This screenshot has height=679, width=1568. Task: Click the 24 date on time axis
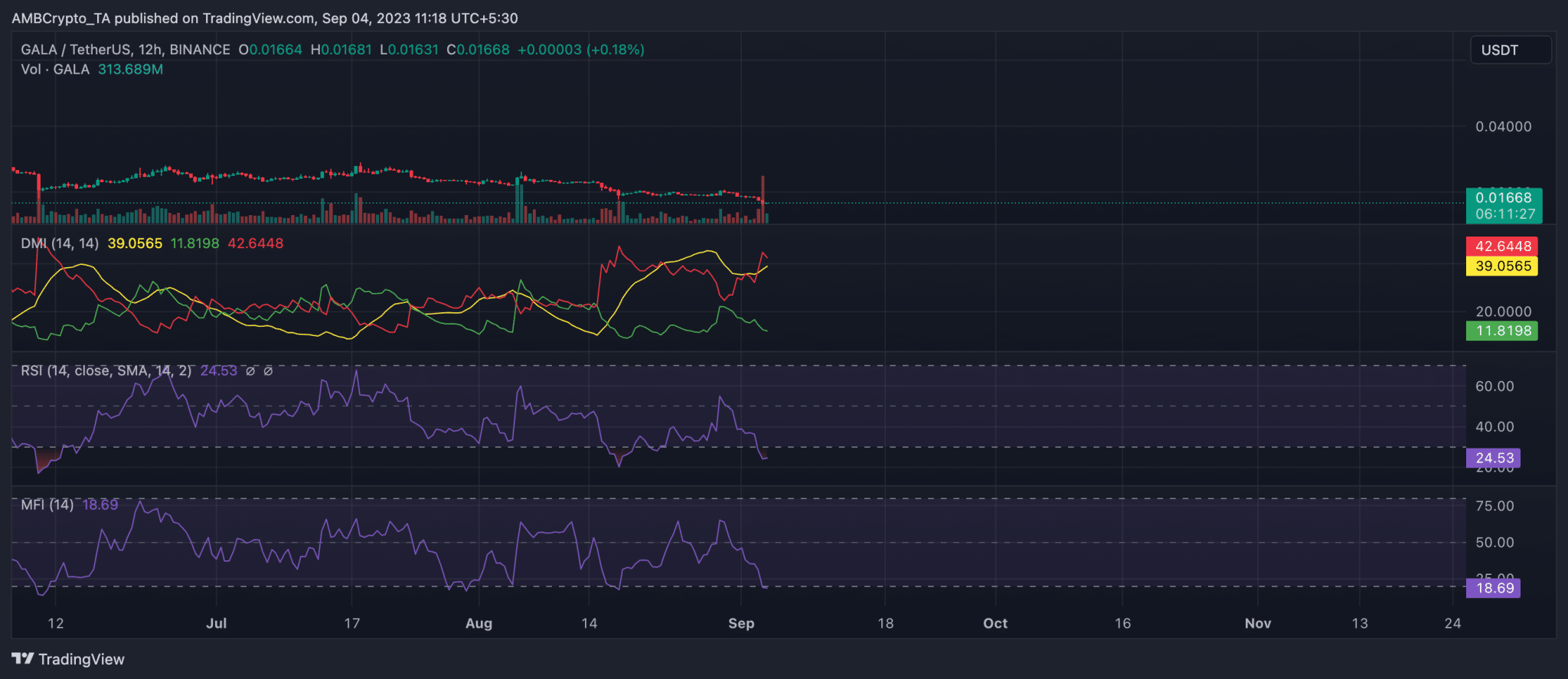pyautogui.click(x=1453, y=623)
